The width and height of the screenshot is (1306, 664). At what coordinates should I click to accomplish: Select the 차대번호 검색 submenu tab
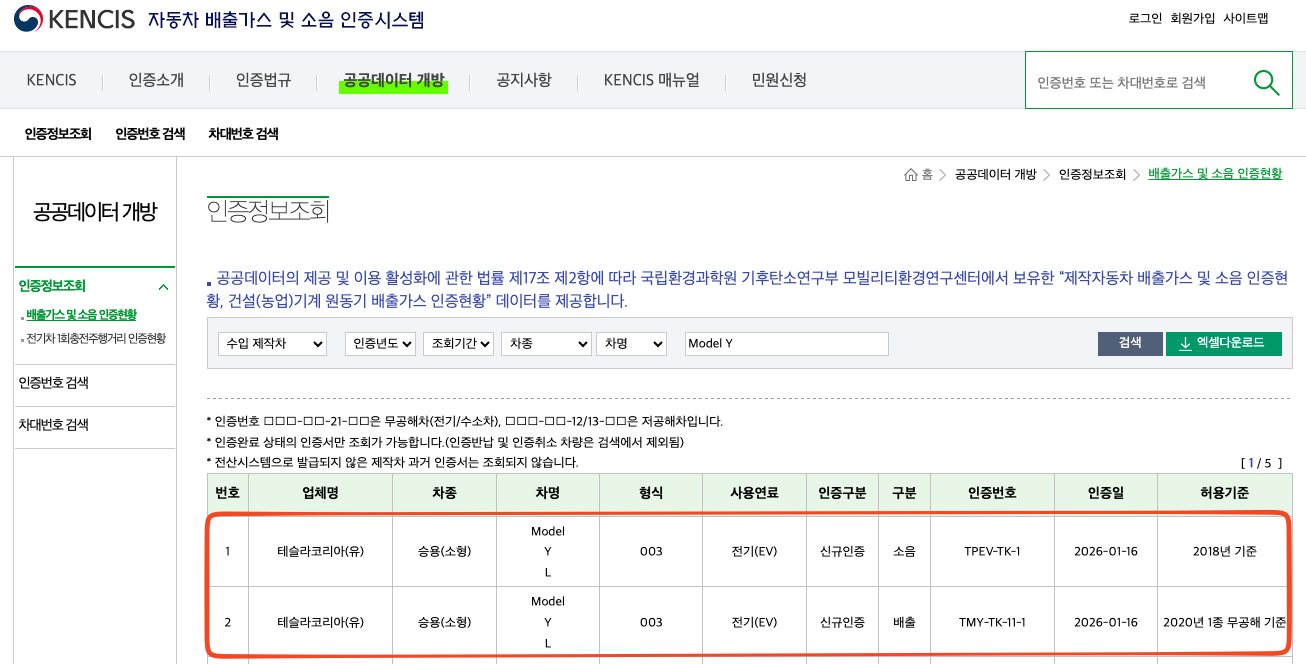243,134
